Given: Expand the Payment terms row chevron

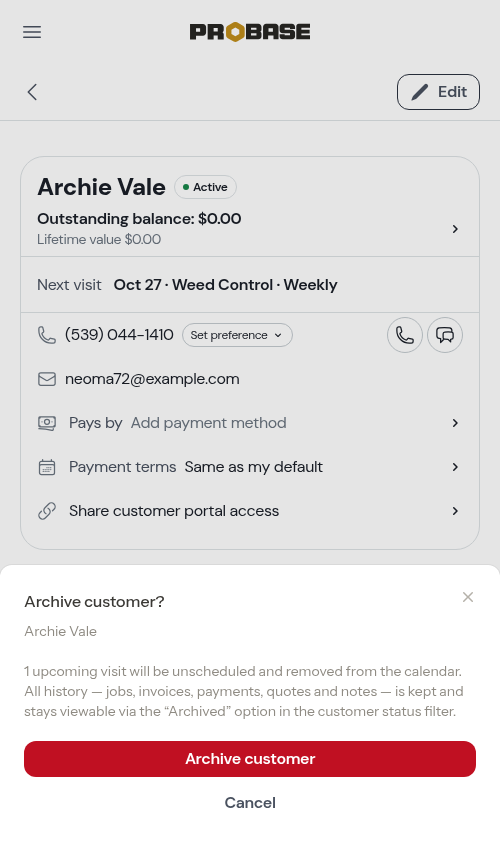Looking at the screenshot, I should (x=455, y=467).
